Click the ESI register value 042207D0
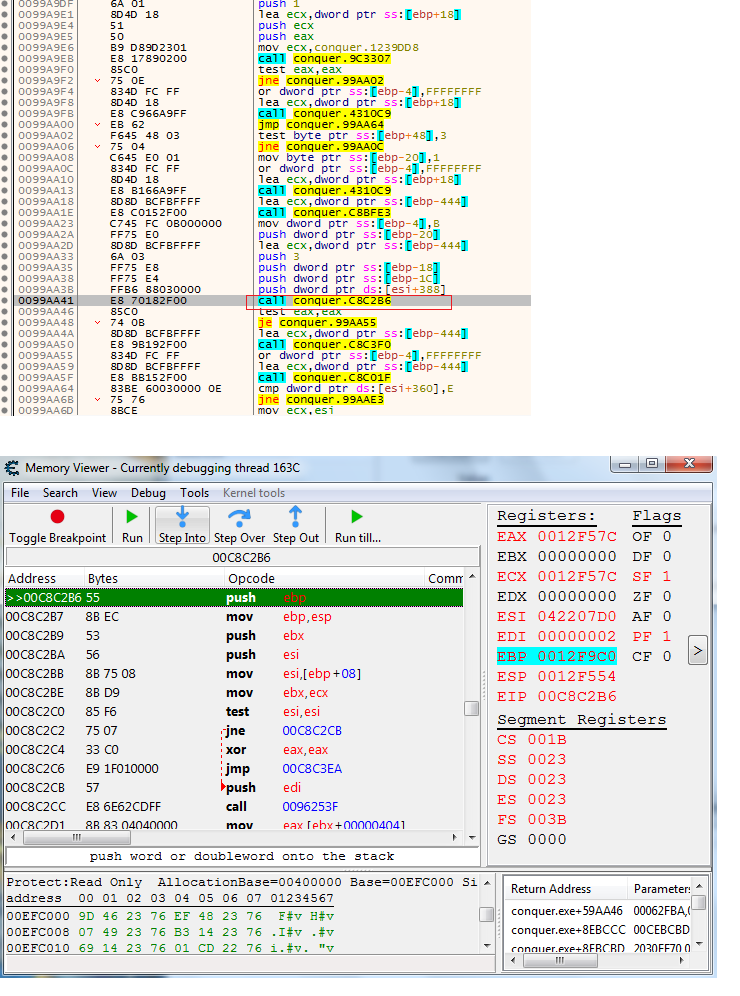 (577, 617)
